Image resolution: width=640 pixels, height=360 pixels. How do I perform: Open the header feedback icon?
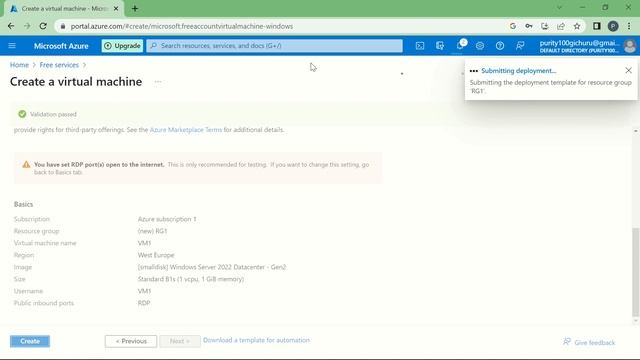(520, 46)
